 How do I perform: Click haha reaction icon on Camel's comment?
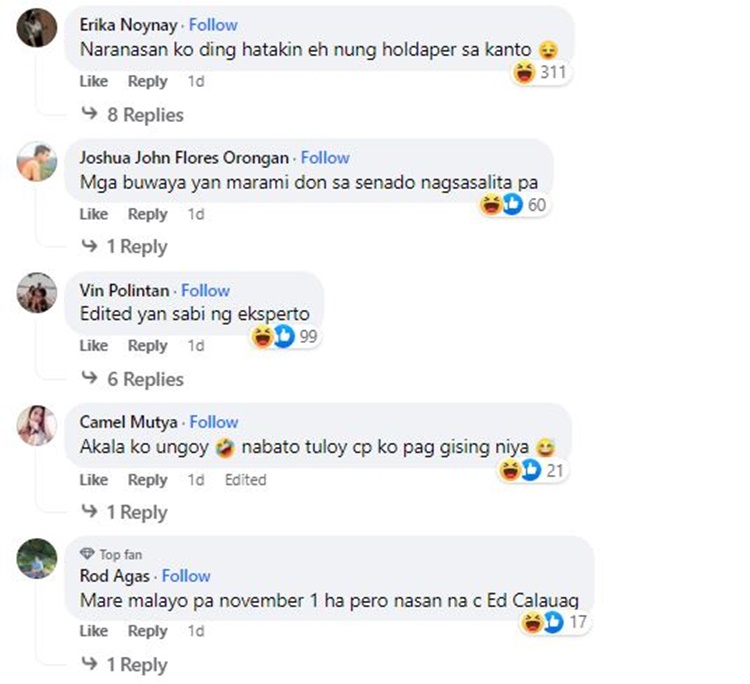509,470
